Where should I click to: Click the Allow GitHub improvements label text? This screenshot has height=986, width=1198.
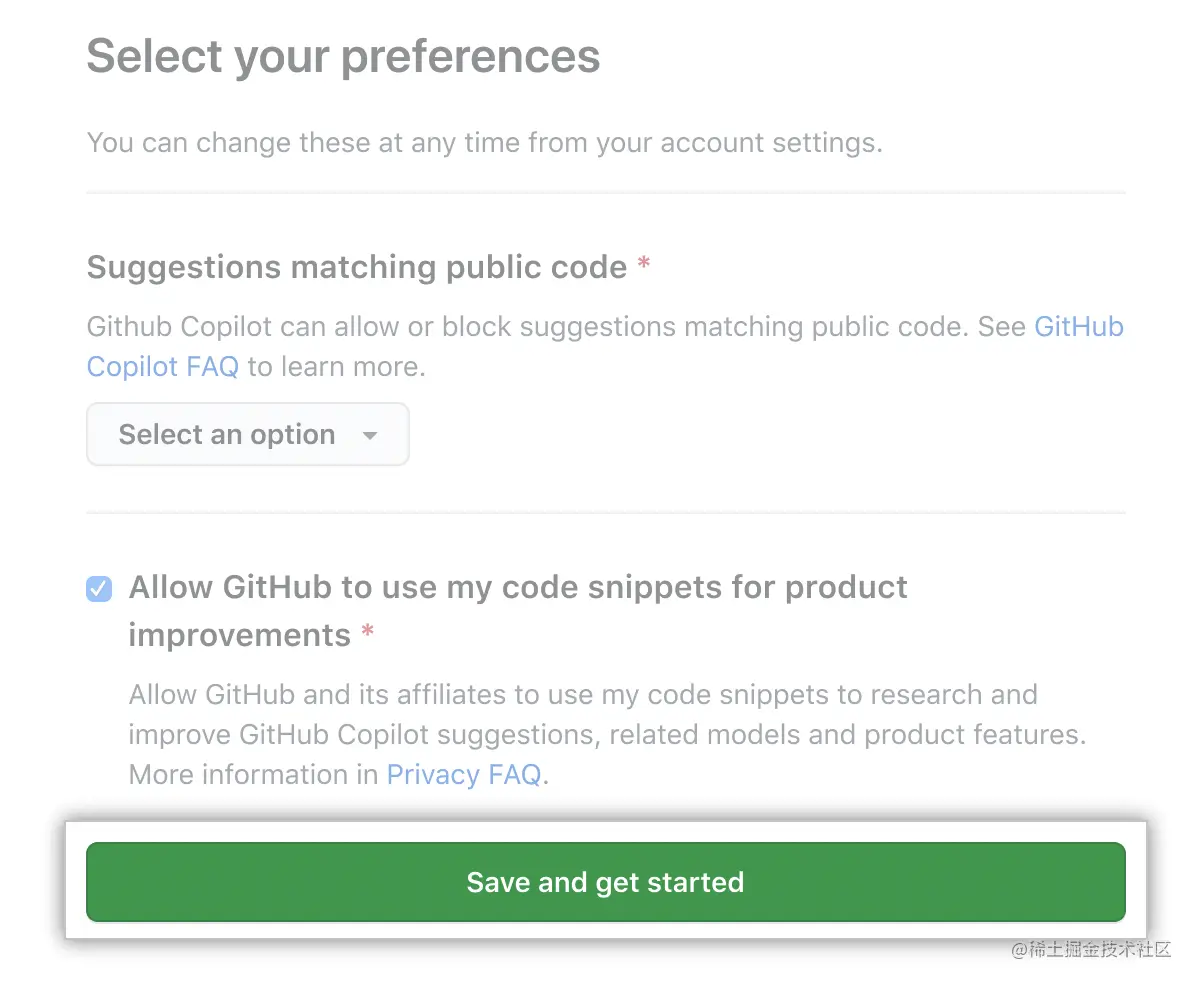pyautogui.click(x=517, y=587)
